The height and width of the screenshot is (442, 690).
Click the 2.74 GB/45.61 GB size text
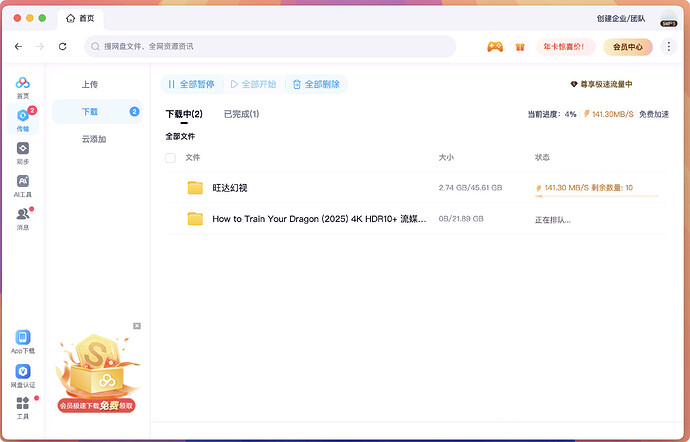pos(470,188)
